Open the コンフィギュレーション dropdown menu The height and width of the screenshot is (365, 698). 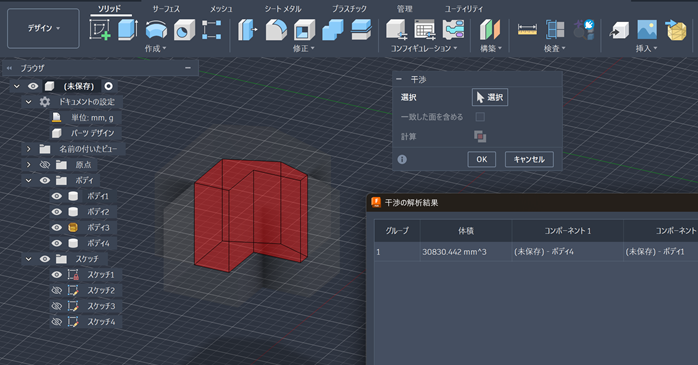point(424,49)
